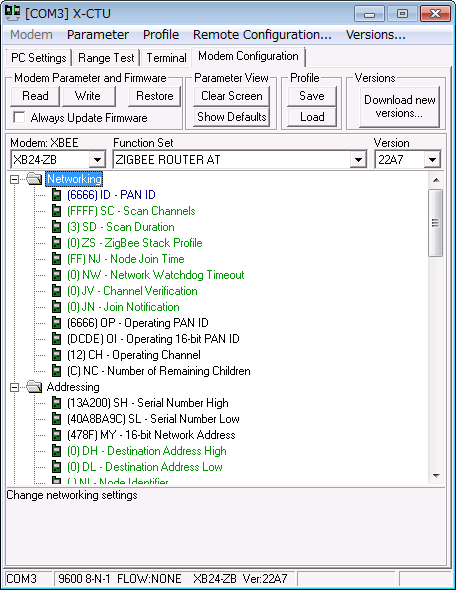Click the Destination Address High icon
The width and height of the screenshot is (456, 590).
coord(56,451)
